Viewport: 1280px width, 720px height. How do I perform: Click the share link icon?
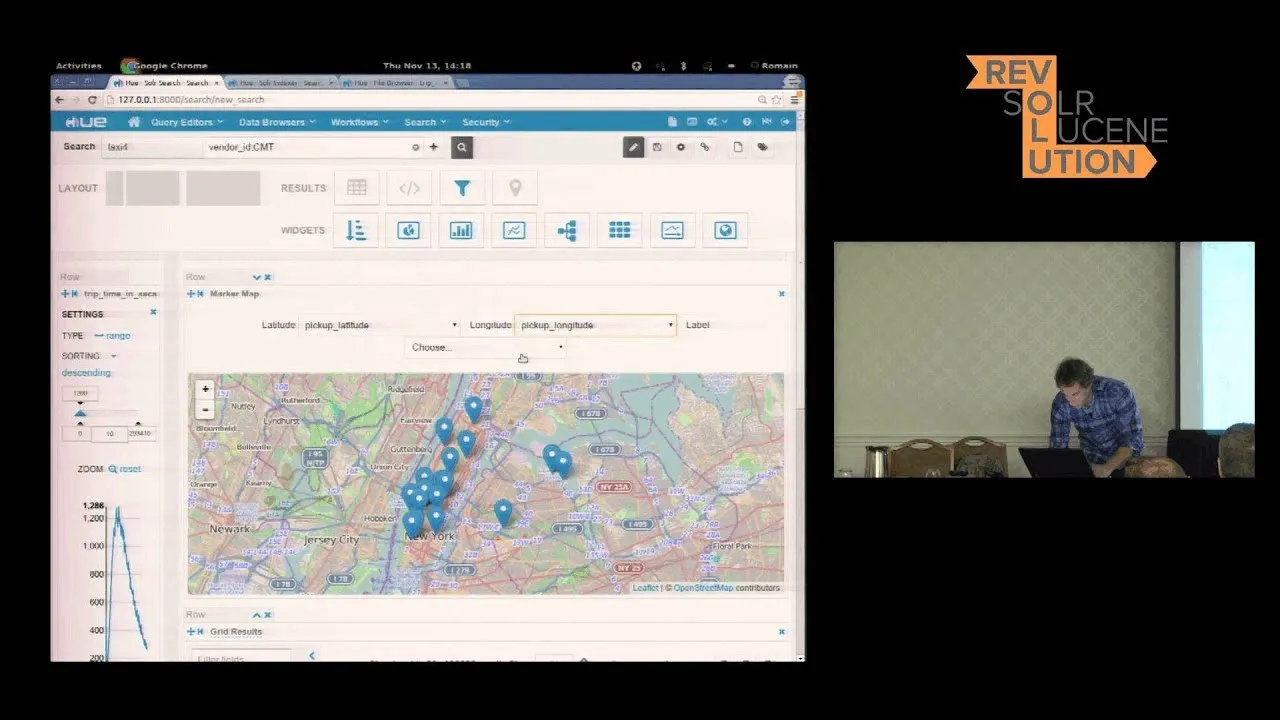pos(705,147)
